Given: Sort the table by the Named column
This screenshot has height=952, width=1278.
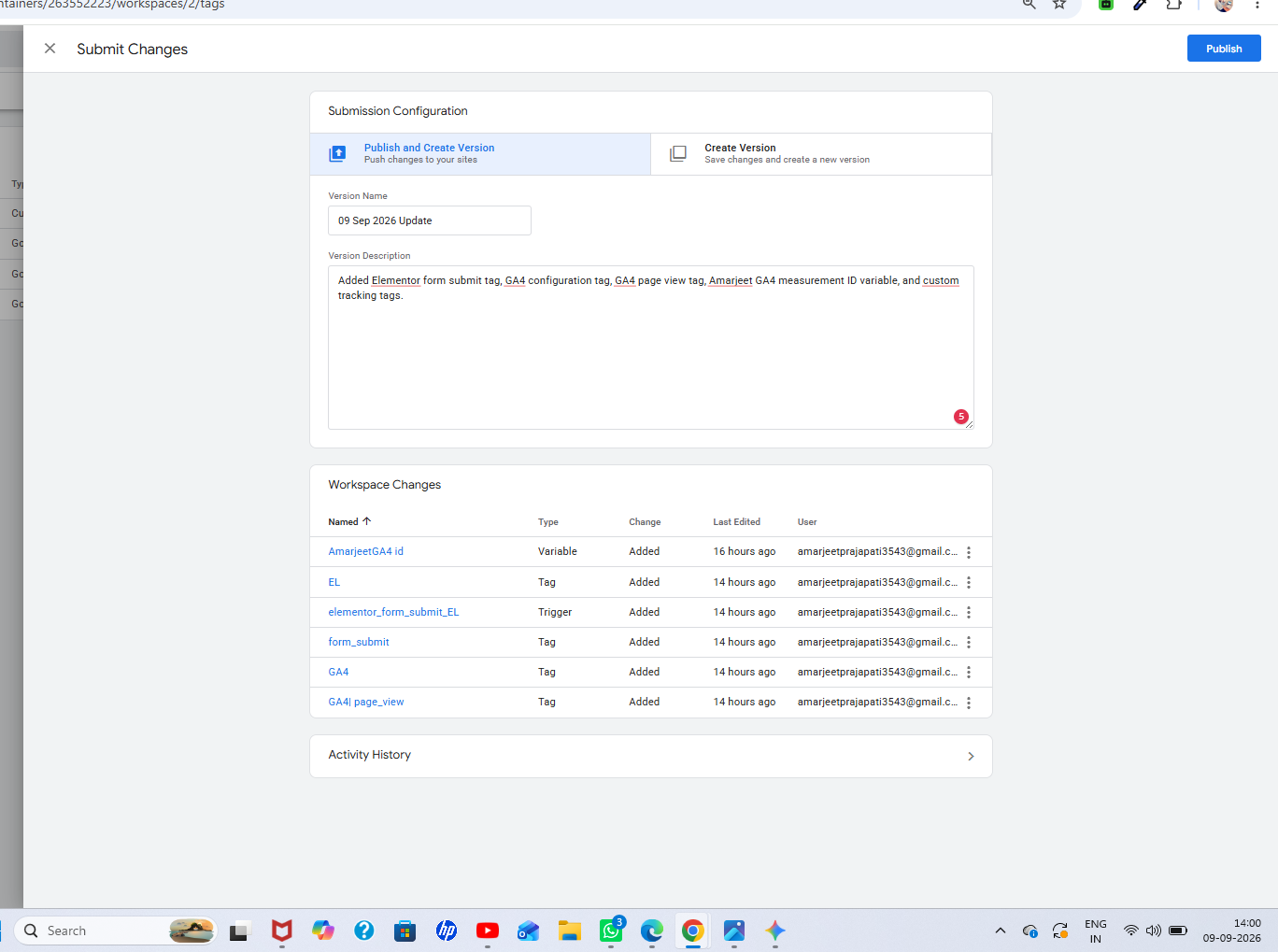Looking at the screenshot, I should [349, 522].
